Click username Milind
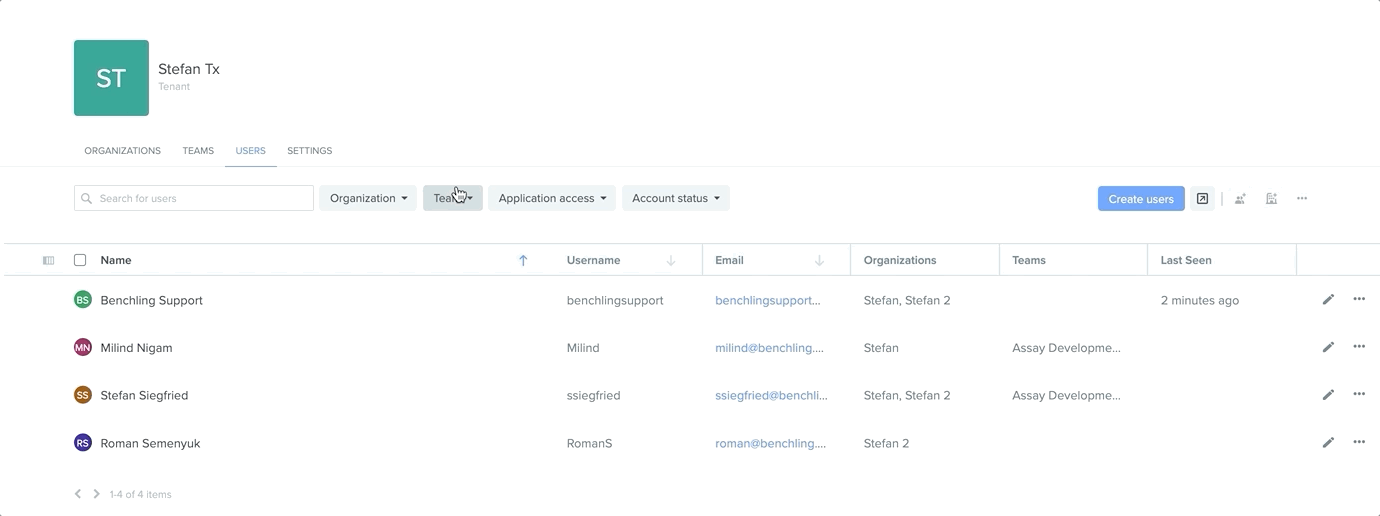Screen dimensions: 1380x516 click(583, 348)
